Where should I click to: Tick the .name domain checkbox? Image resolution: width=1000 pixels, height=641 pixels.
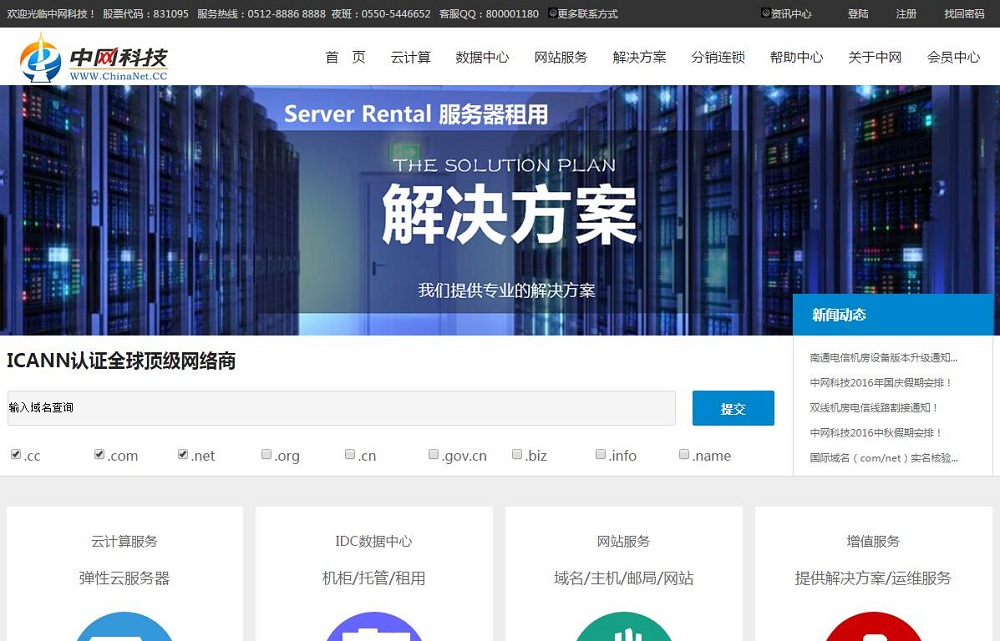click(x=684, y=454)
